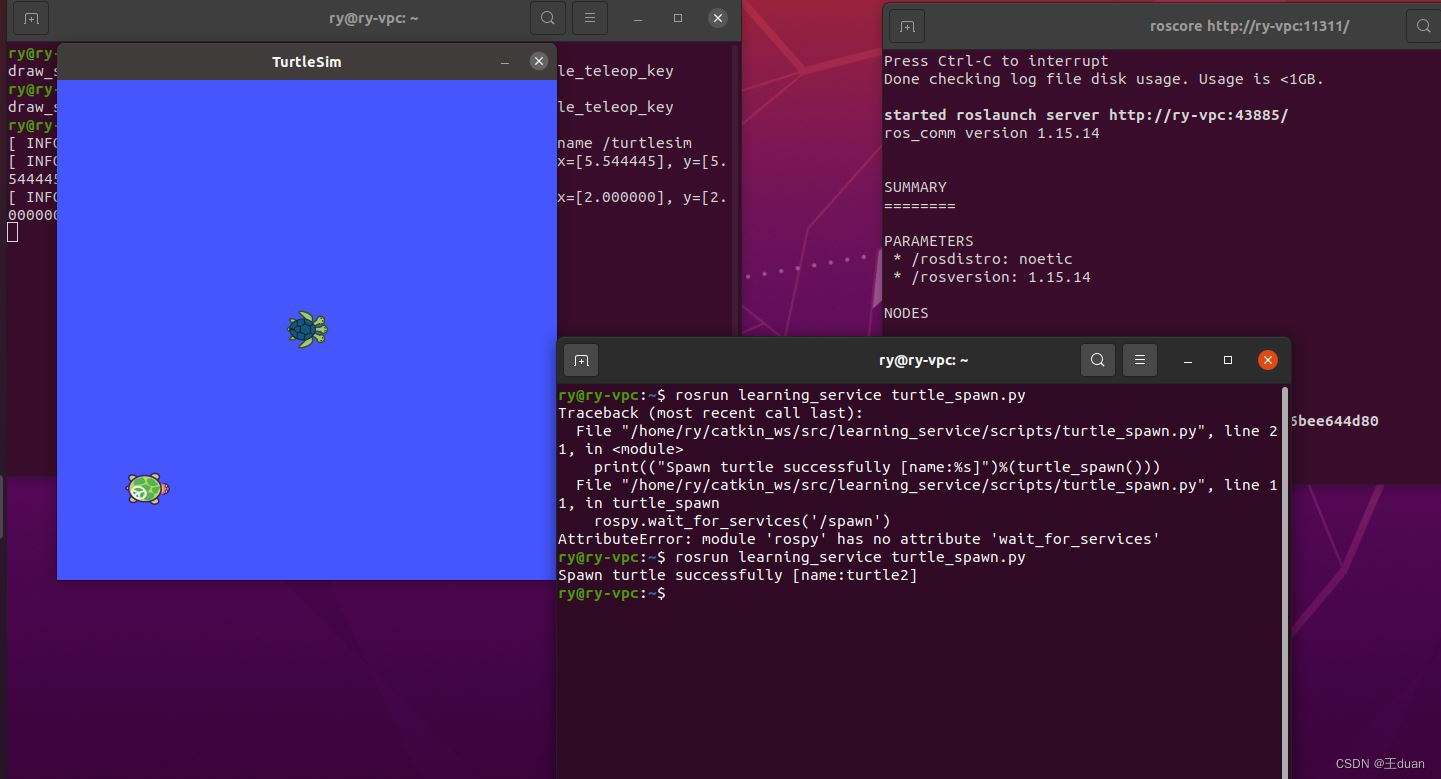The width and height of the screenshot is (1441, 779).
Task: Open new tab in roscore terminal
Action: (907, 26)
